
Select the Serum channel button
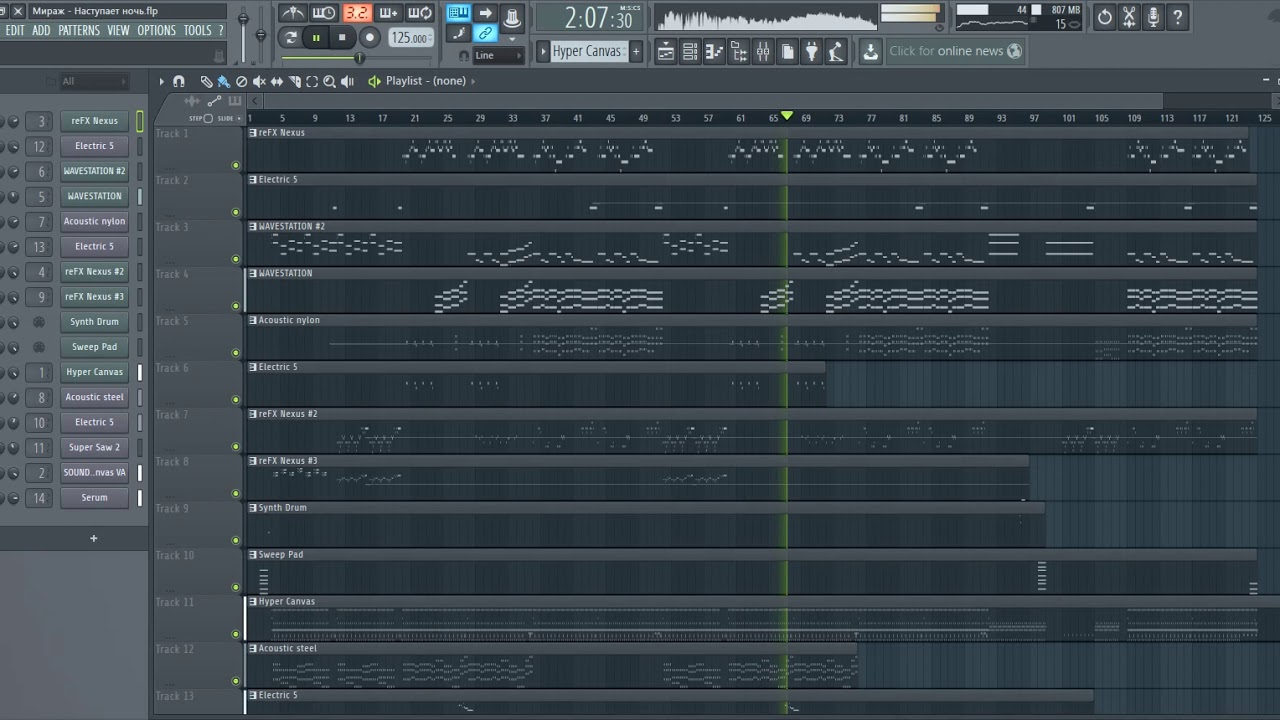click(94, 497)
